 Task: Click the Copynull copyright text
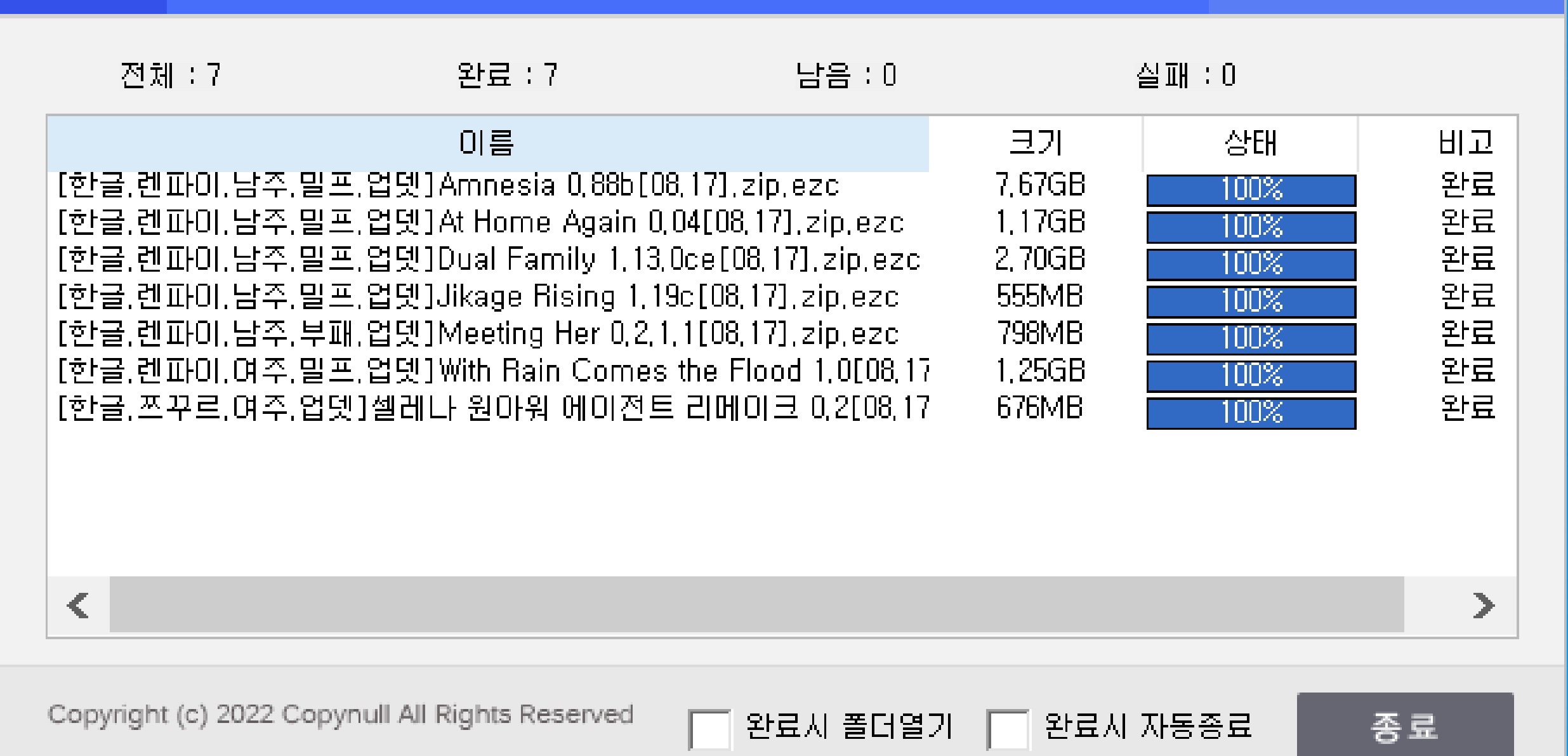(x=340, y=715)
